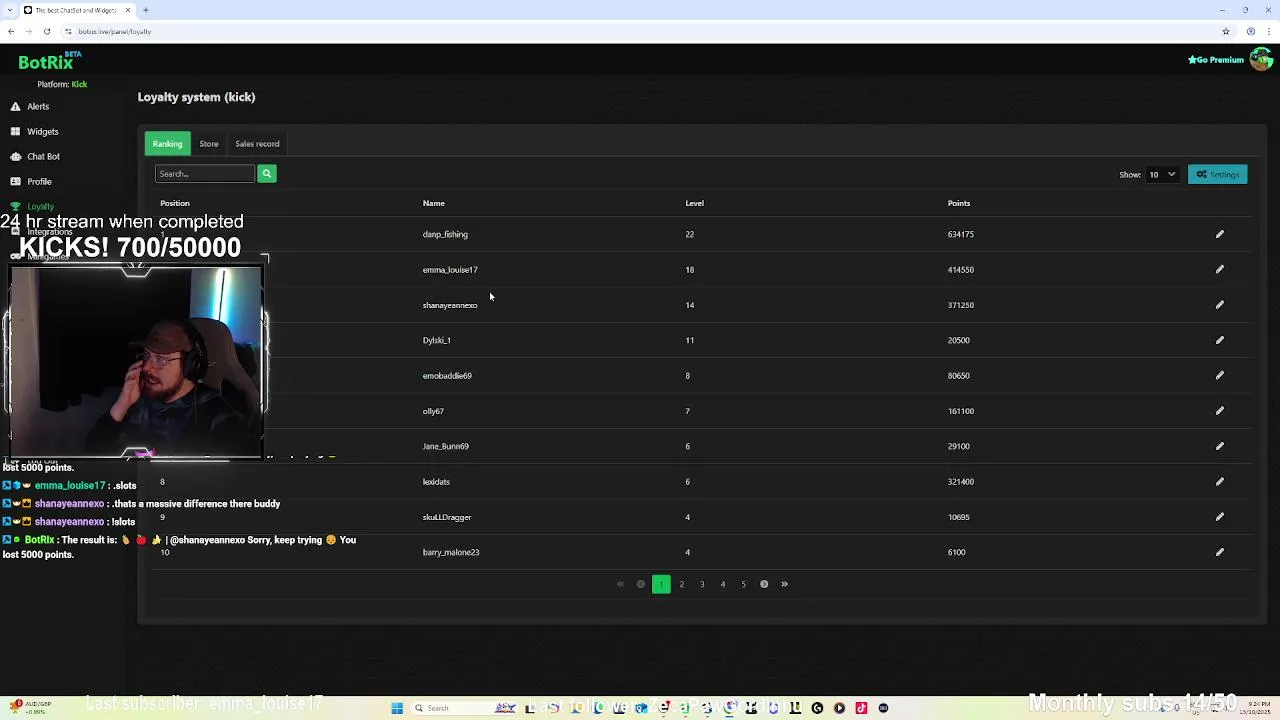Edit emobaddie69 row pencil icon
The image size is (1280, 720).
(x=1219, y=376)
